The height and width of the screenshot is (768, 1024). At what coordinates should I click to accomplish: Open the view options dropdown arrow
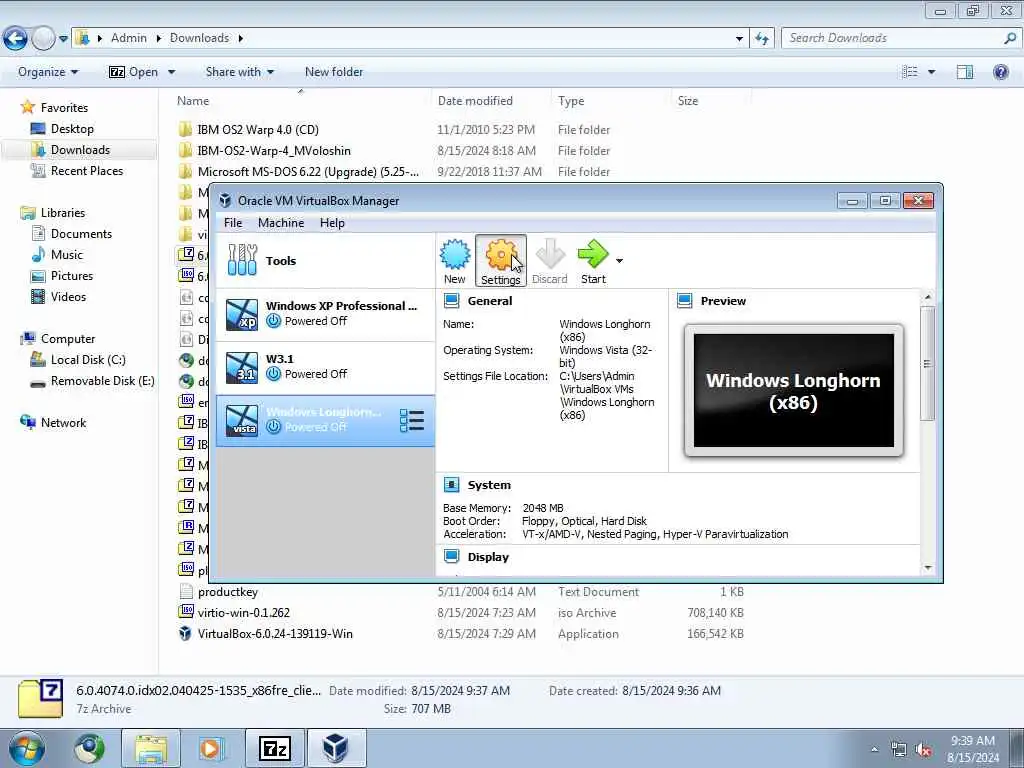point(931,72)
